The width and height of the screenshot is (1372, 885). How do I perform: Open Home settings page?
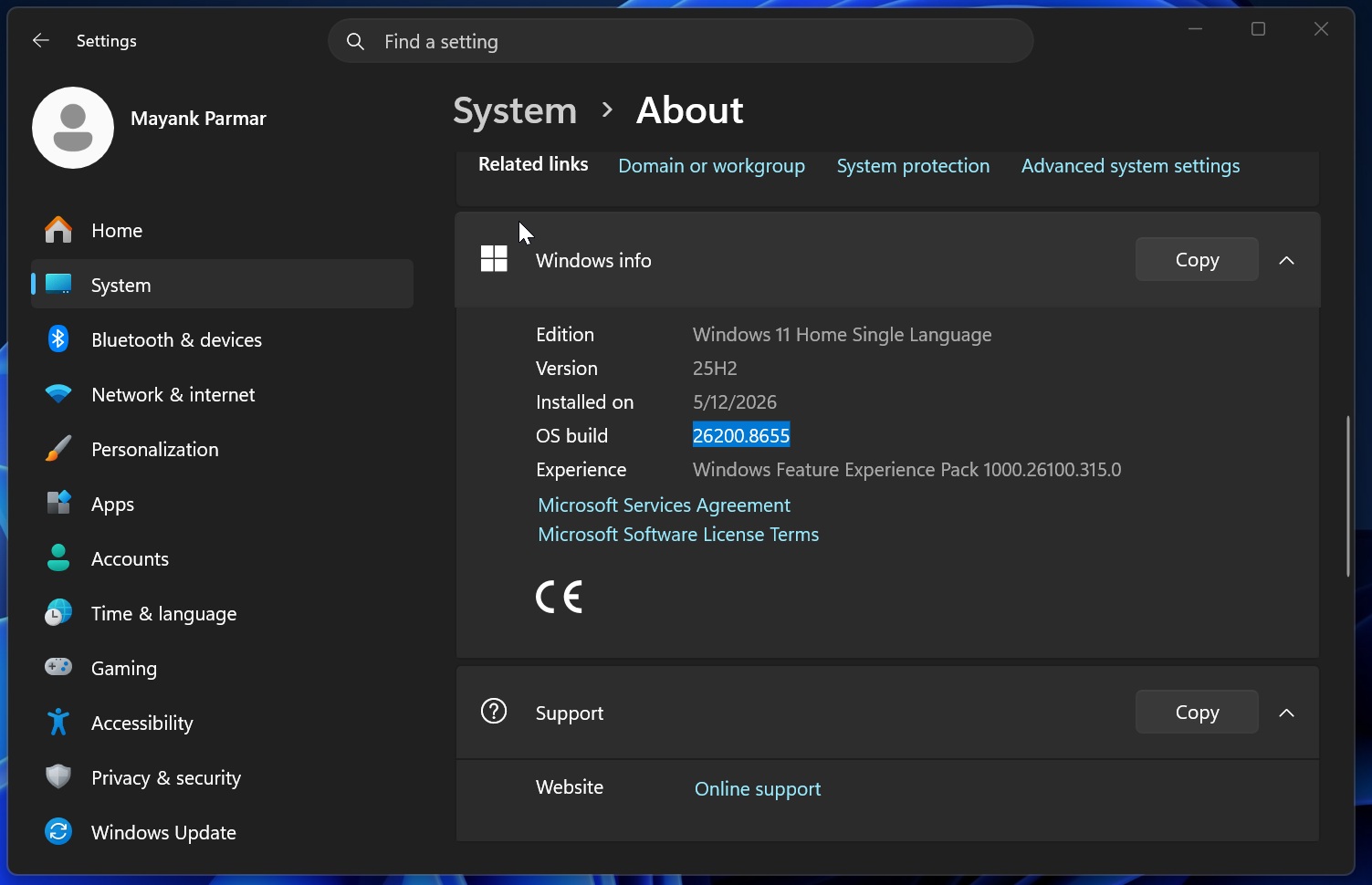click(222, 230)
